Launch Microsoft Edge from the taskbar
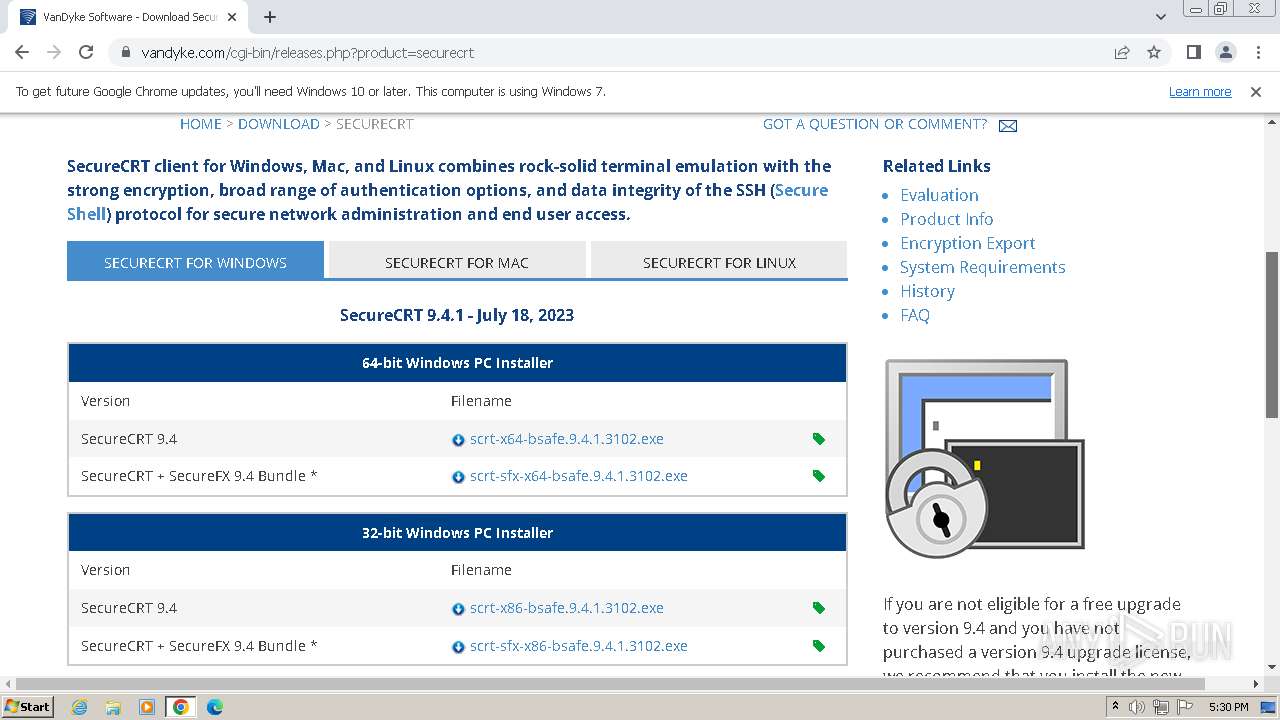 point(215,707)
